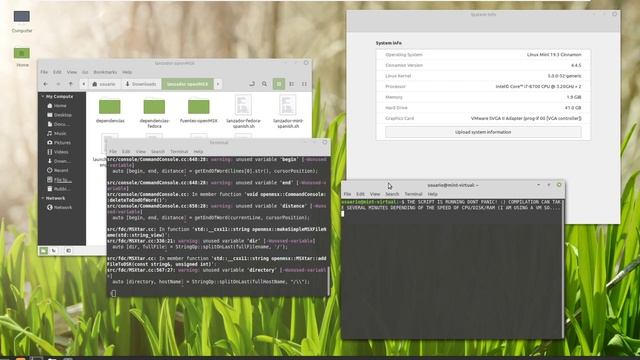Select Downloads breadcrumb in path bar

click(141, 84)
